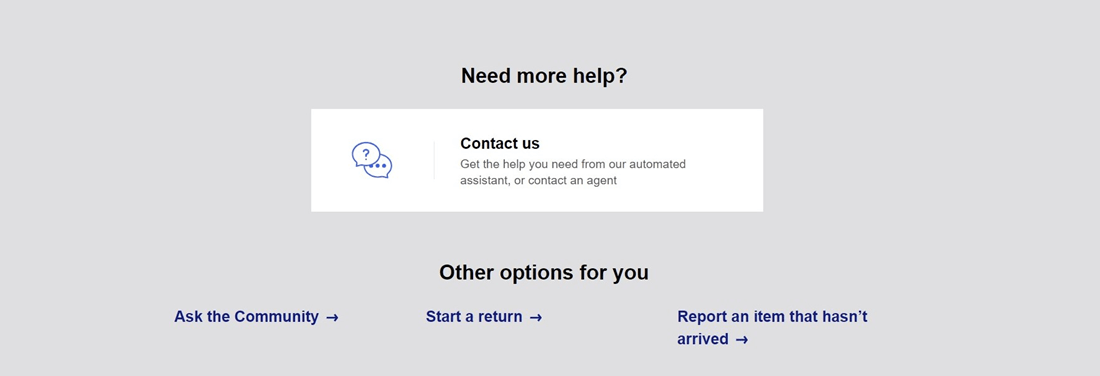1100x376 pixels.
Task: Follow the Start a return link
Action: (484, 317)
